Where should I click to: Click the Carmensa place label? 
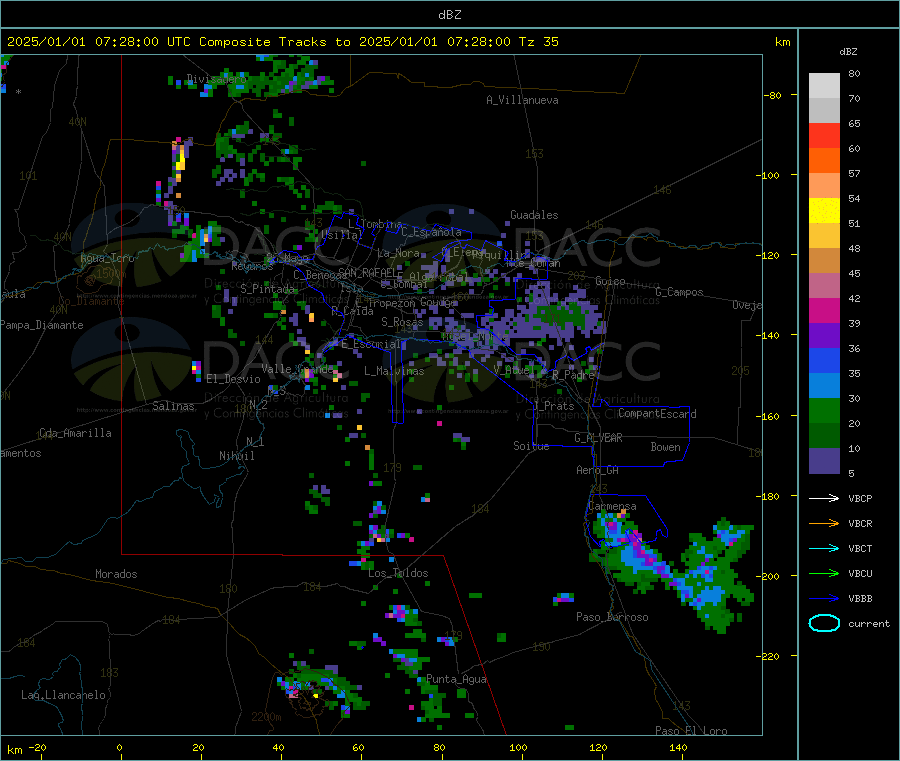click(612, 506)
